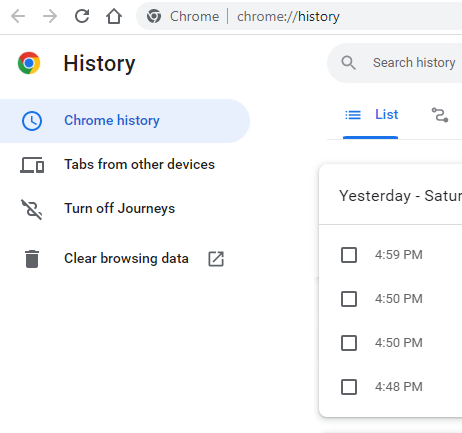Click the Chrome logo next to History

click(29, 63)
